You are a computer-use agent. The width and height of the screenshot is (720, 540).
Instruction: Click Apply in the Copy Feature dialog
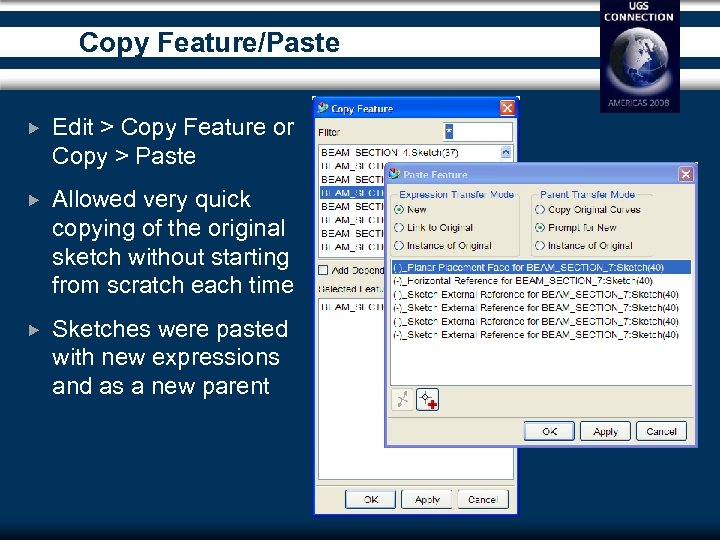click(x=427, y=500)
